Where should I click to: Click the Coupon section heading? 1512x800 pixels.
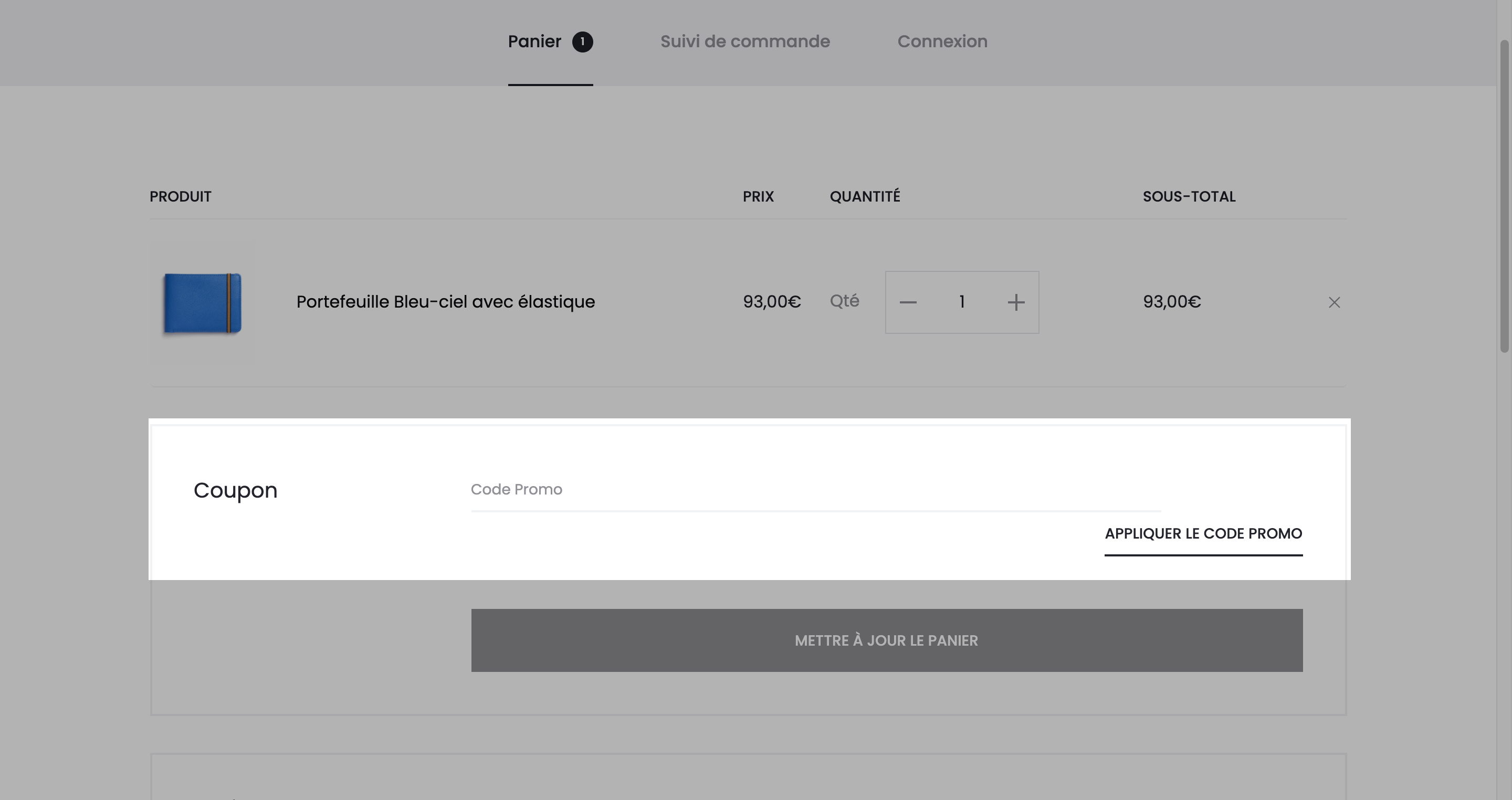(x=235, y=491)
